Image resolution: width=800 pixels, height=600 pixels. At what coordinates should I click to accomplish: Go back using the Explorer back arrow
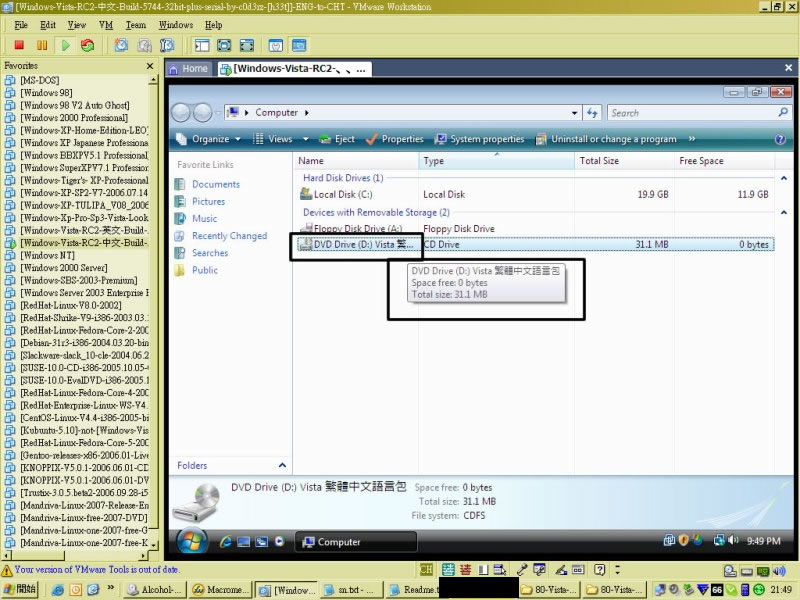tap(181, 113)
